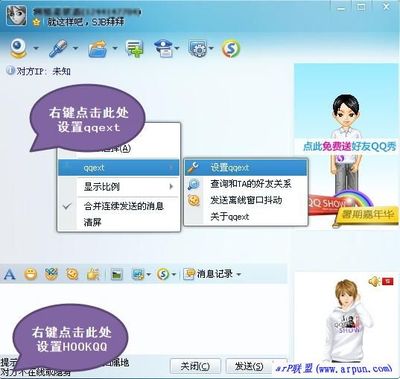Click the magnifier icon beside 查询和TA的好友关系
400x379 pixels.
tap(193, 184)
